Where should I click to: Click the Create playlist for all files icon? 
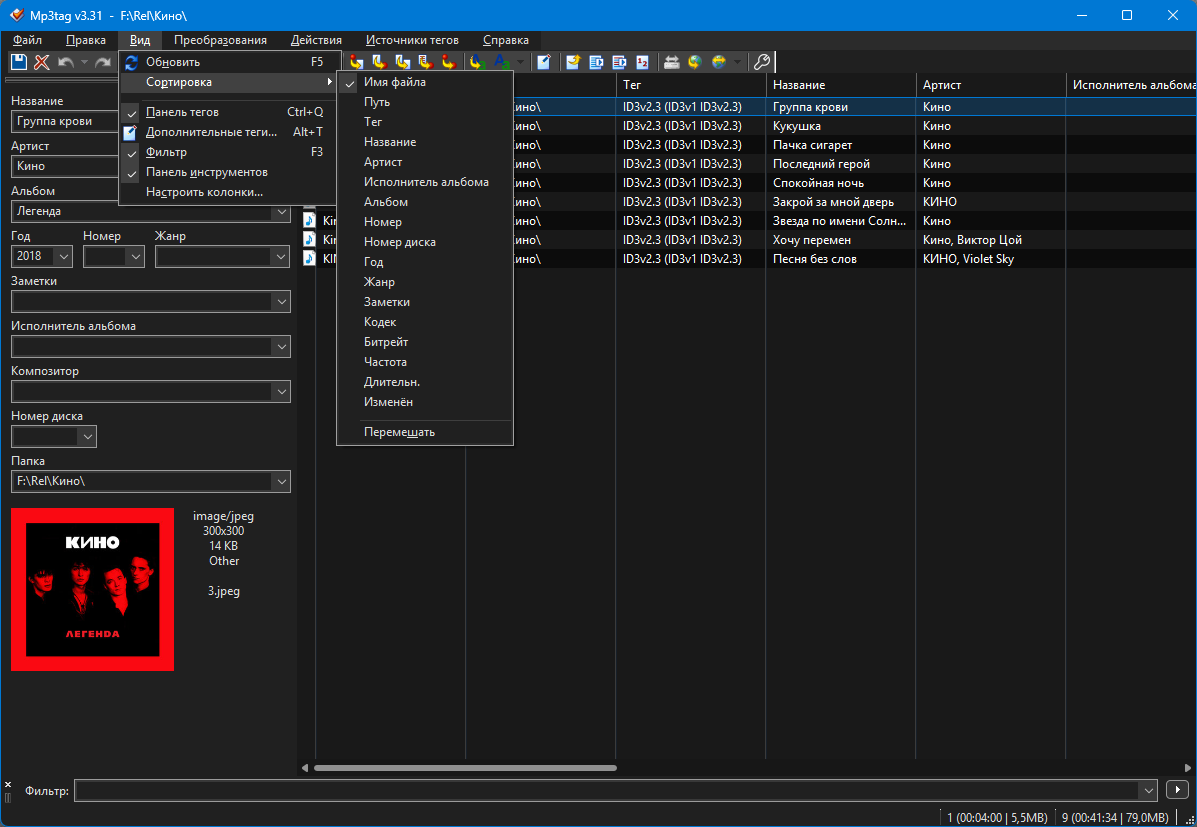(596, 63)
